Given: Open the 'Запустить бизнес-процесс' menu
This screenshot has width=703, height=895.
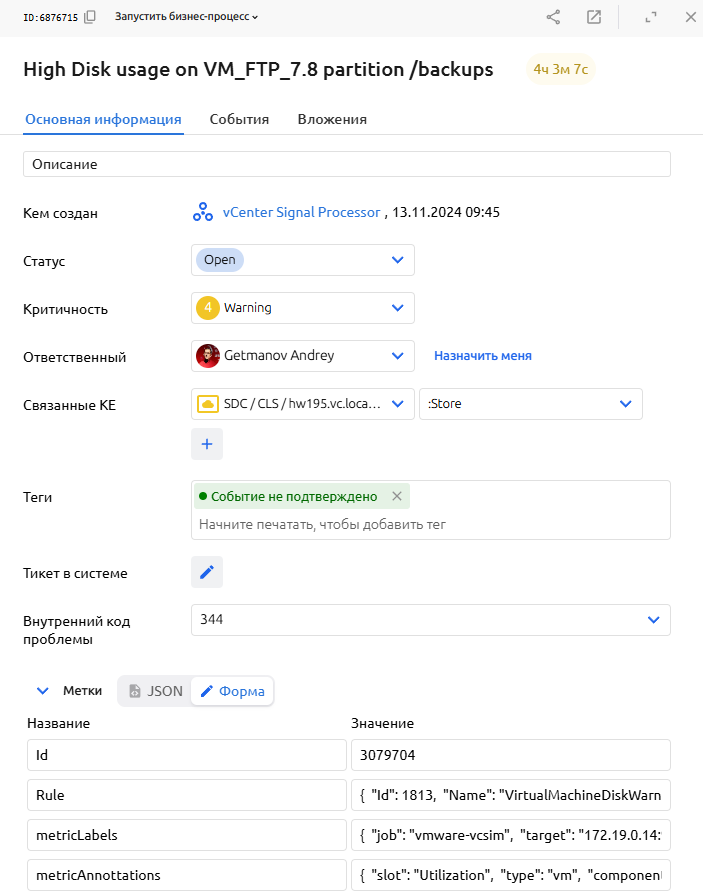Looking at the screenshot, I should (x=186, y=17).
